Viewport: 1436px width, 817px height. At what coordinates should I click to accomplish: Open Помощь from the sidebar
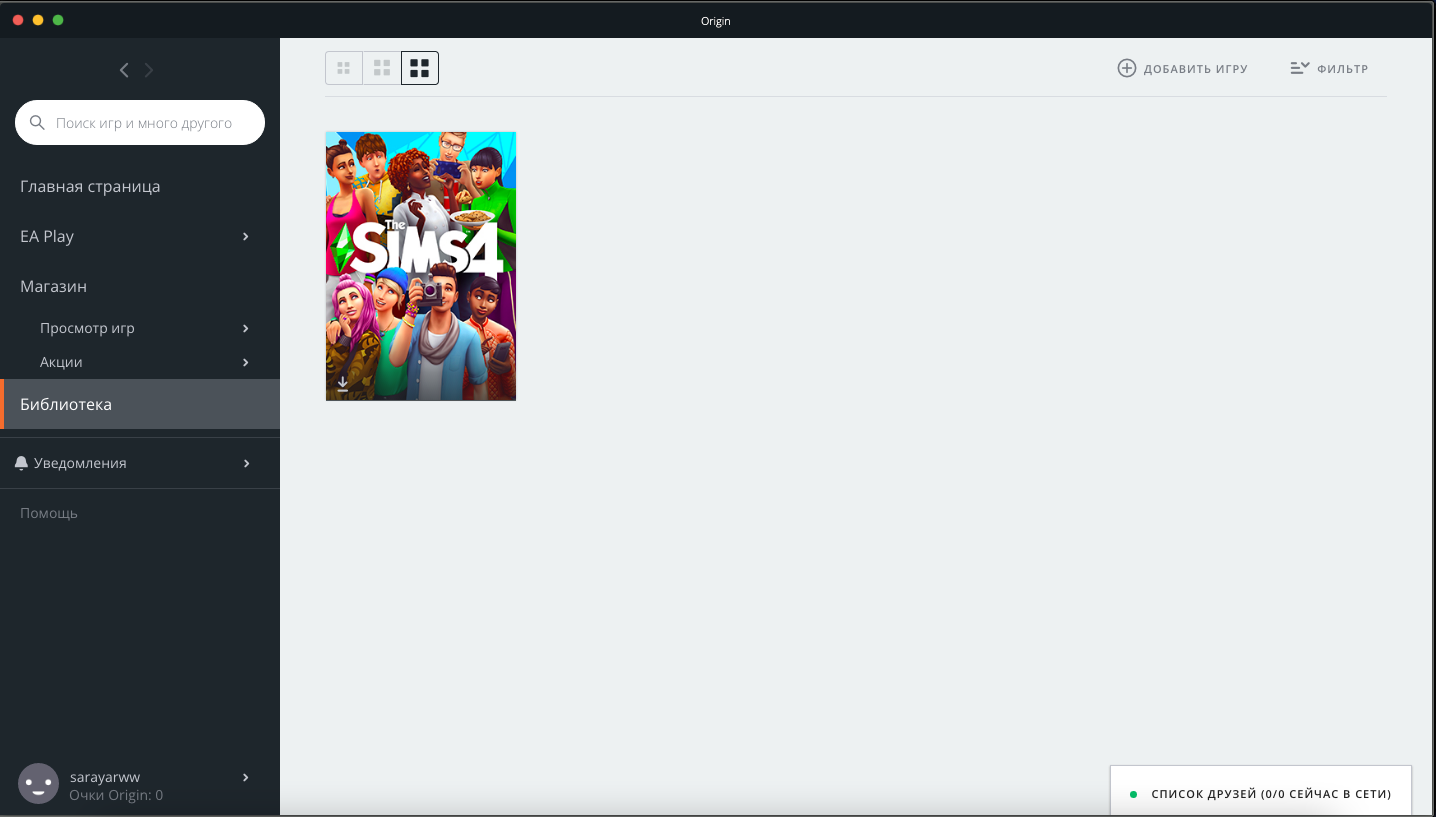pos(48,512)
